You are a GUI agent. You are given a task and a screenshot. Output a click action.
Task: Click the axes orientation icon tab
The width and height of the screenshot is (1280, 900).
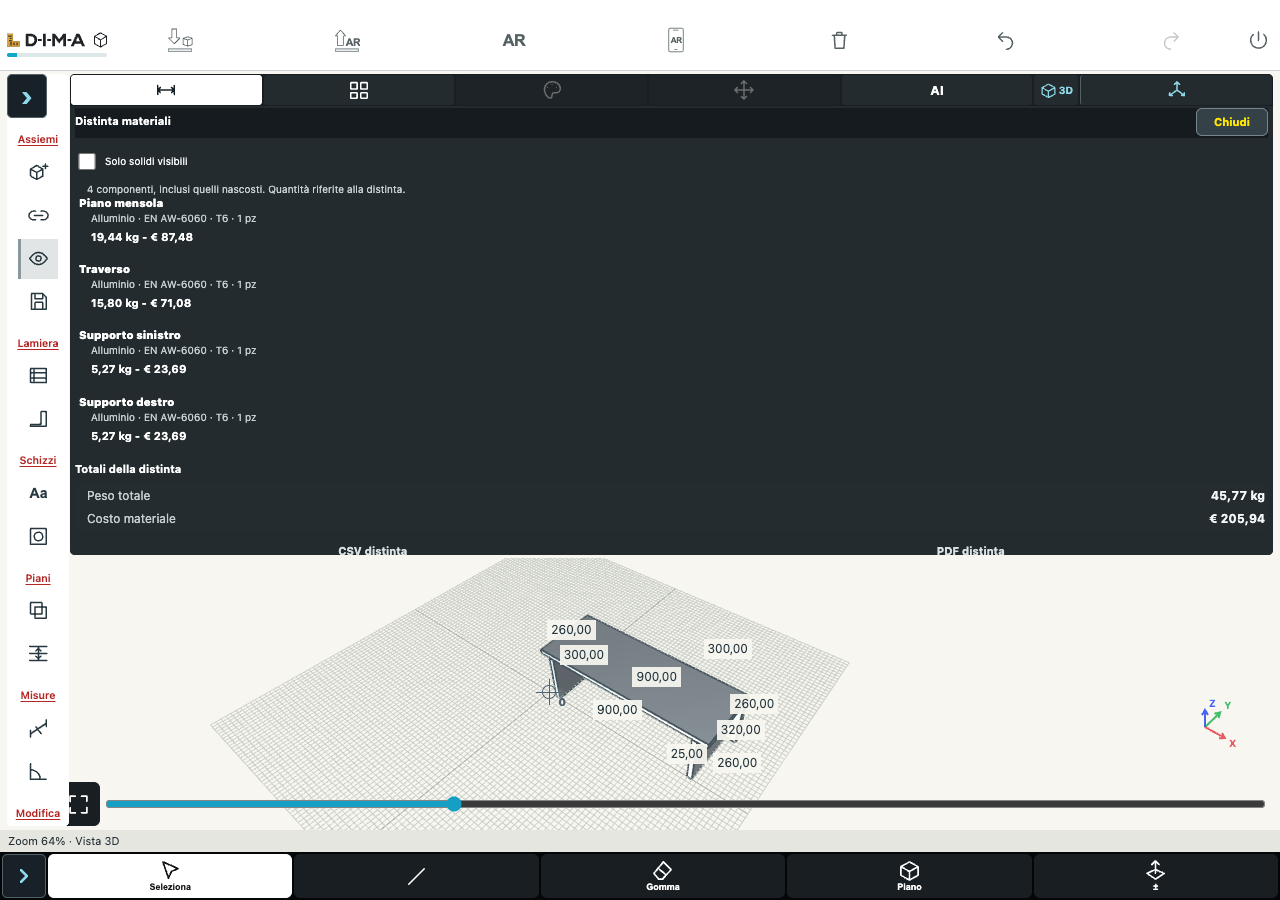point(1177,90)
